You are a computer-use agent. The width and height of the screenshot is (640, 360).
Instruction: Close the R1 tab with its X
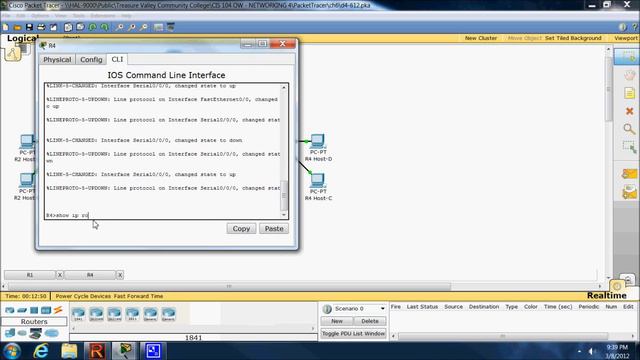60,275
